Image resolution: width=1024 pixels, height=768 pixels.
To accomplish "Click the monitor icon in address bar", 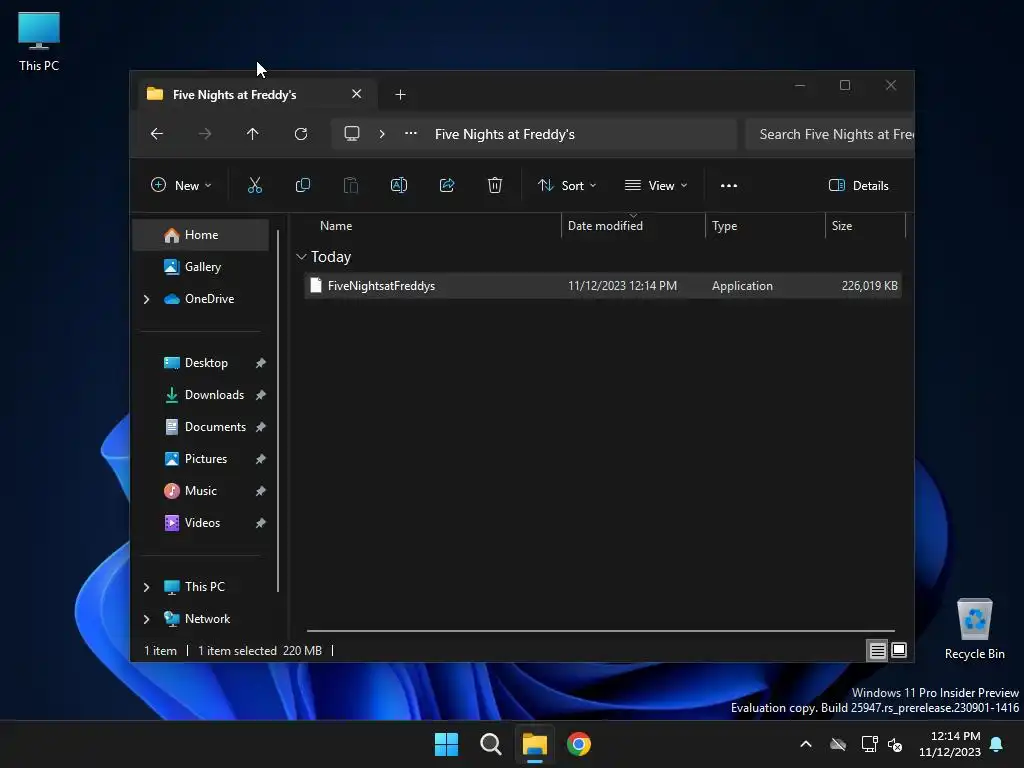I will (x=352, y=134).
